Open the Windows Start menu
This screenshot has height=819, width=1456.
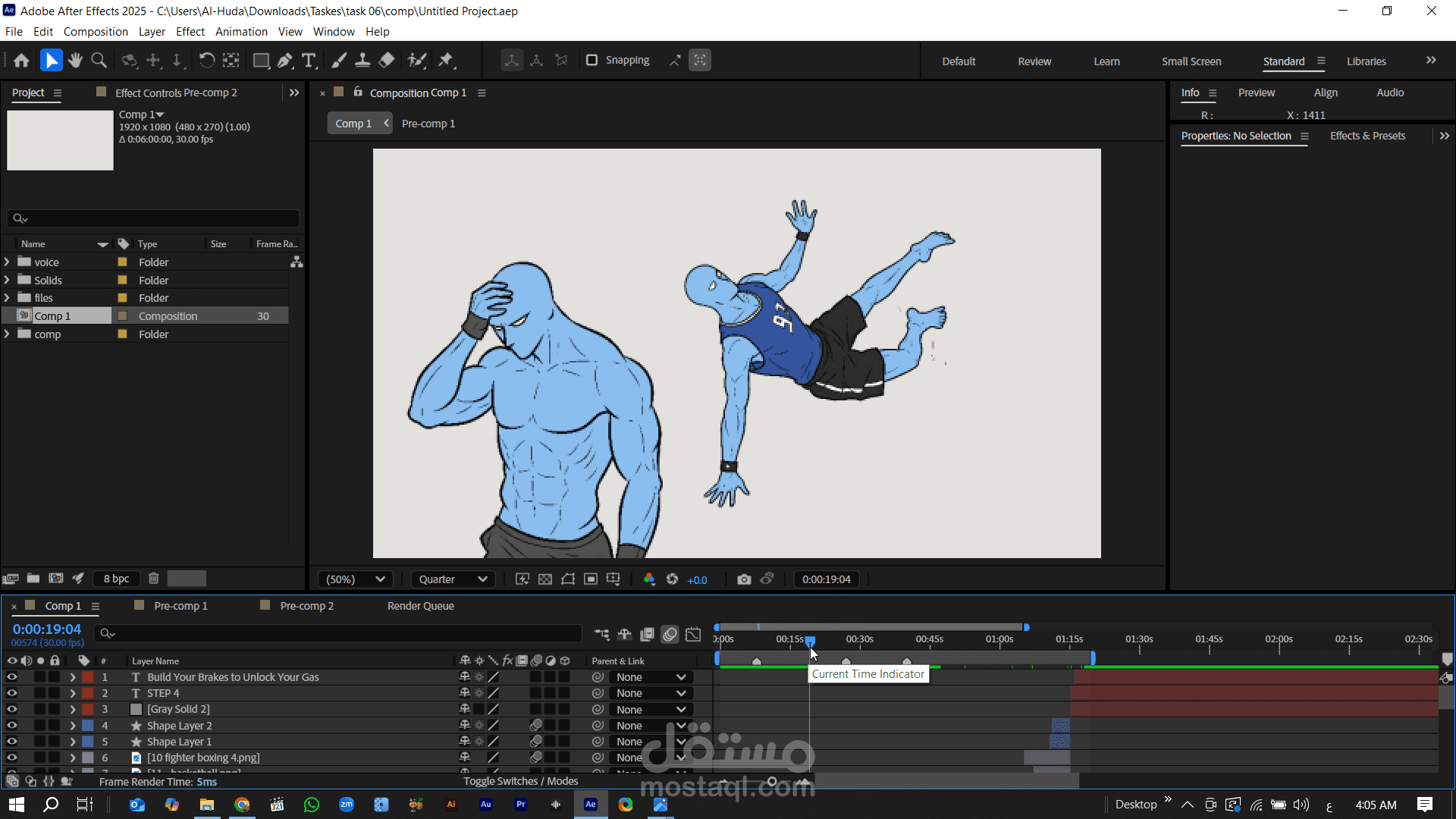click(x=17, y=805)
